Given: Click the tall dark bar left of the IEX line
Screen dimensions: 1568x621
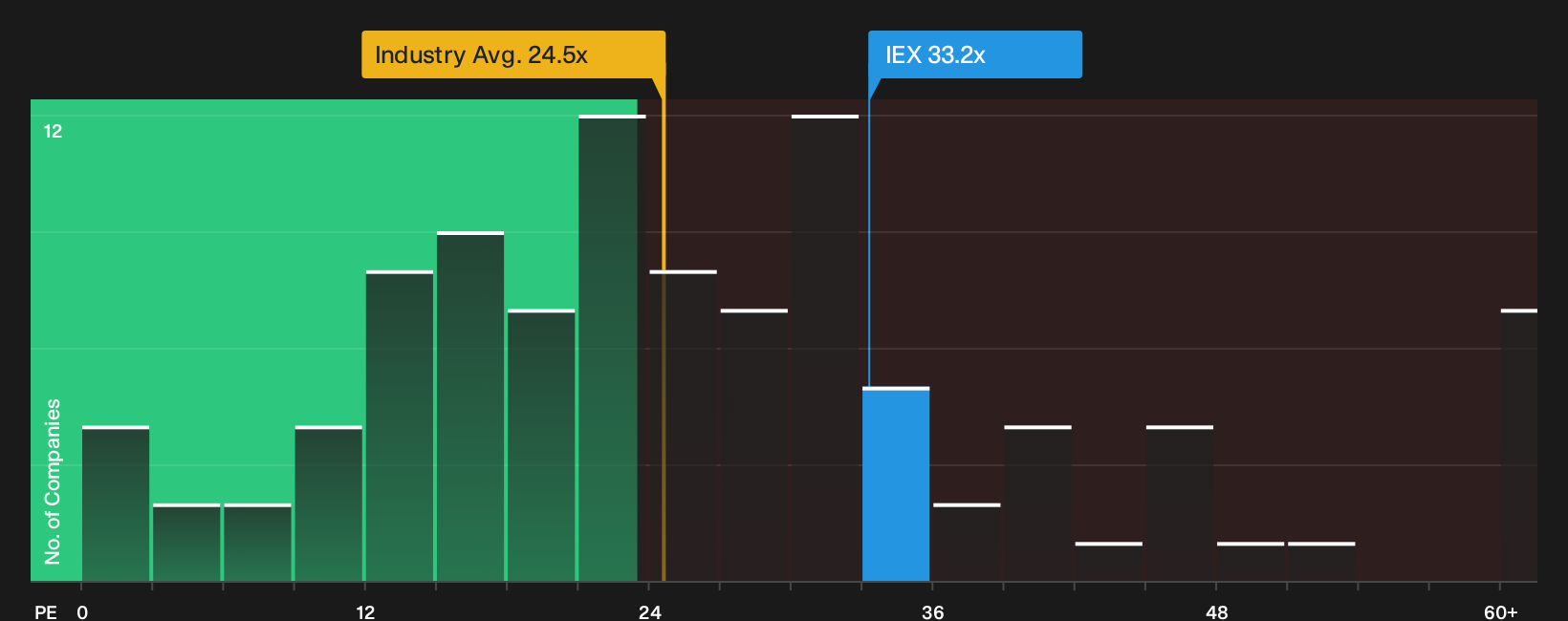Looking at the screenshot, I should [x=825, y=349].
